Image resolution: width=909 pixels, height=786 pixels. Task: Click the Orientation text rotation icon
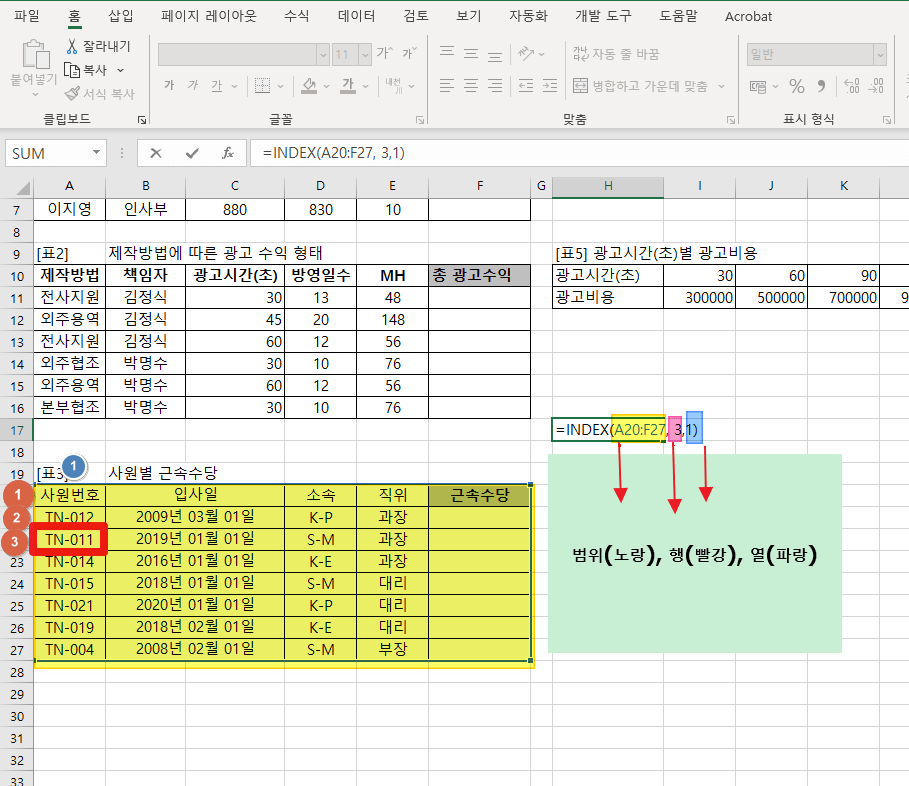pos(526,53)
